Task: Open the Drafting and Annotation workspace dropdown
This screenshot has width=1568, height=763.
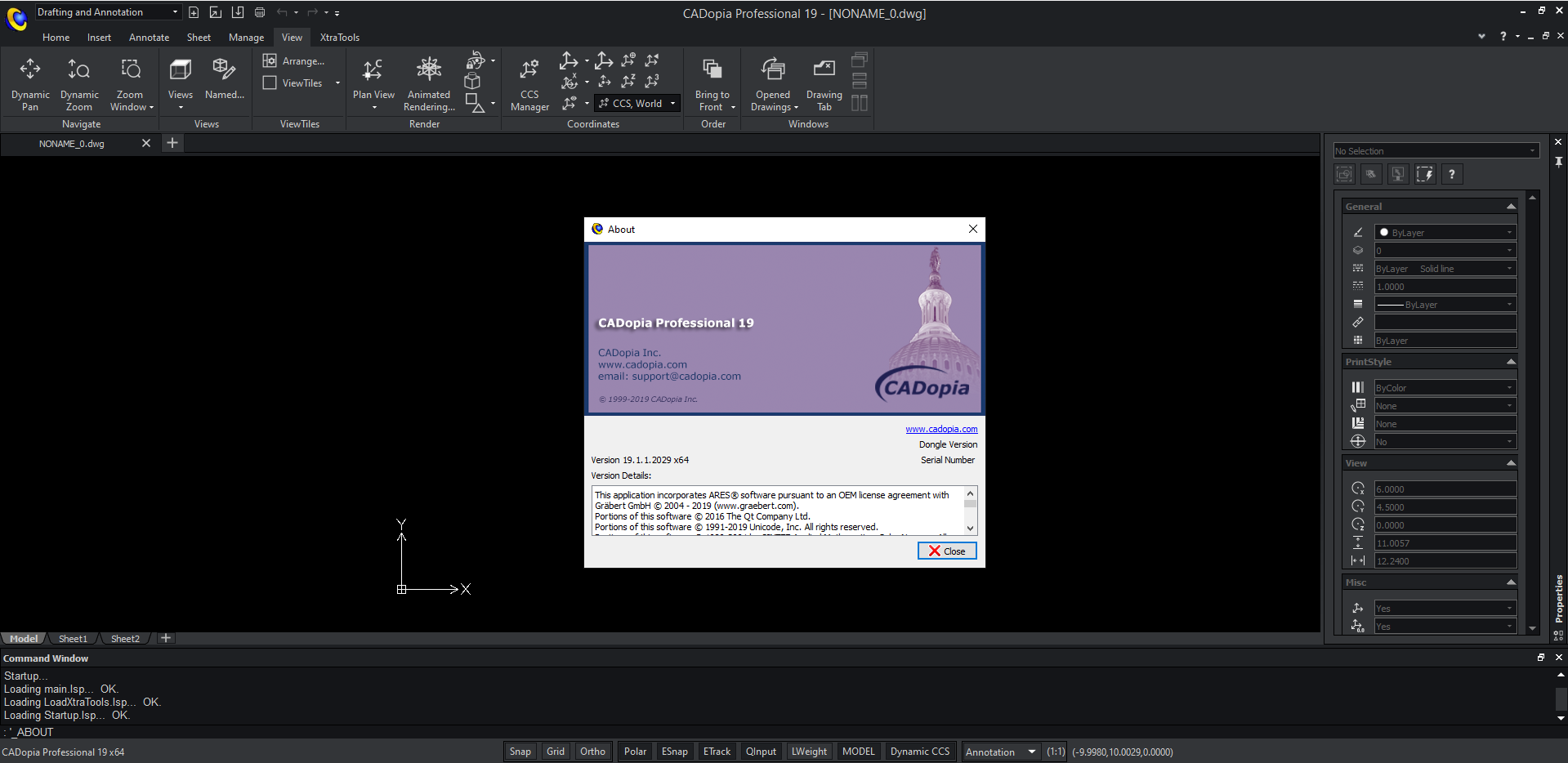Action: pyautogui.click(x=174, y=11)
